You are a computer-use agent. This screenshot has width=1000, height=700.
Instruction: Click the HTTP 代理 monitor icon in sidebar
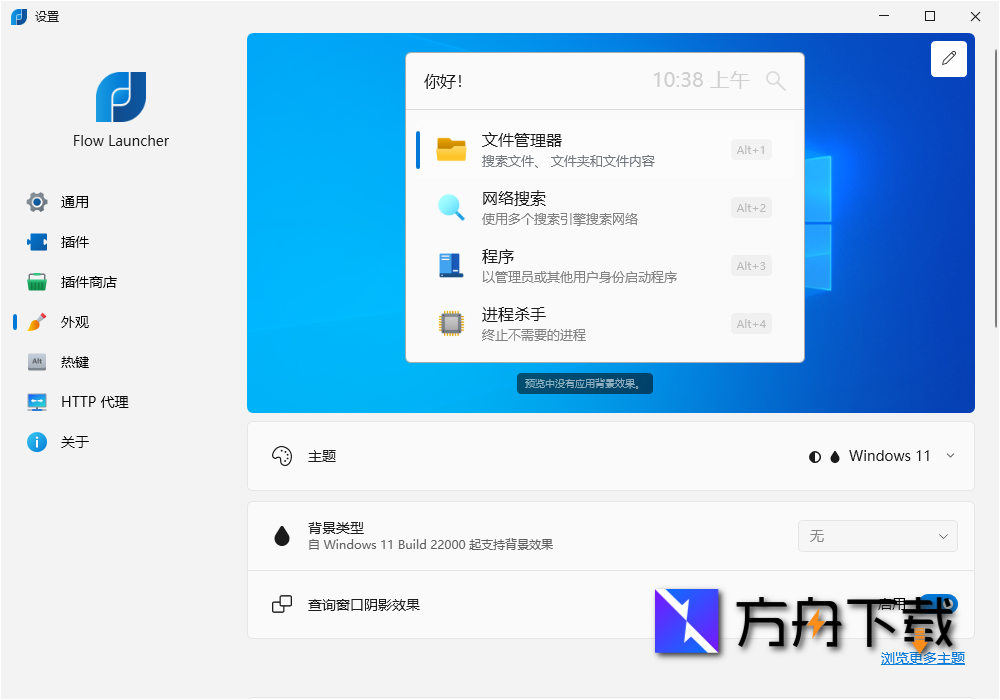pos(37,401)
